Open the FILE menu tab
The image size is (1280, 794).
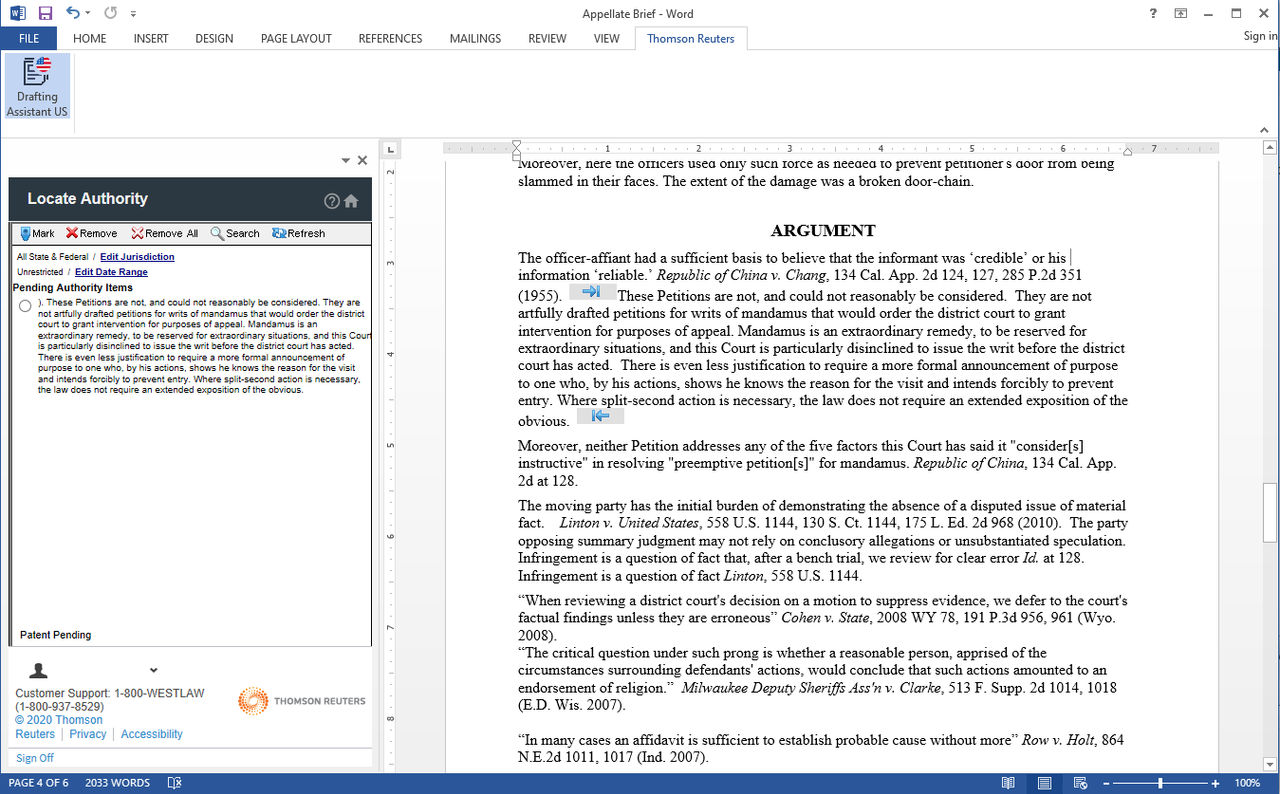[29, 38]
